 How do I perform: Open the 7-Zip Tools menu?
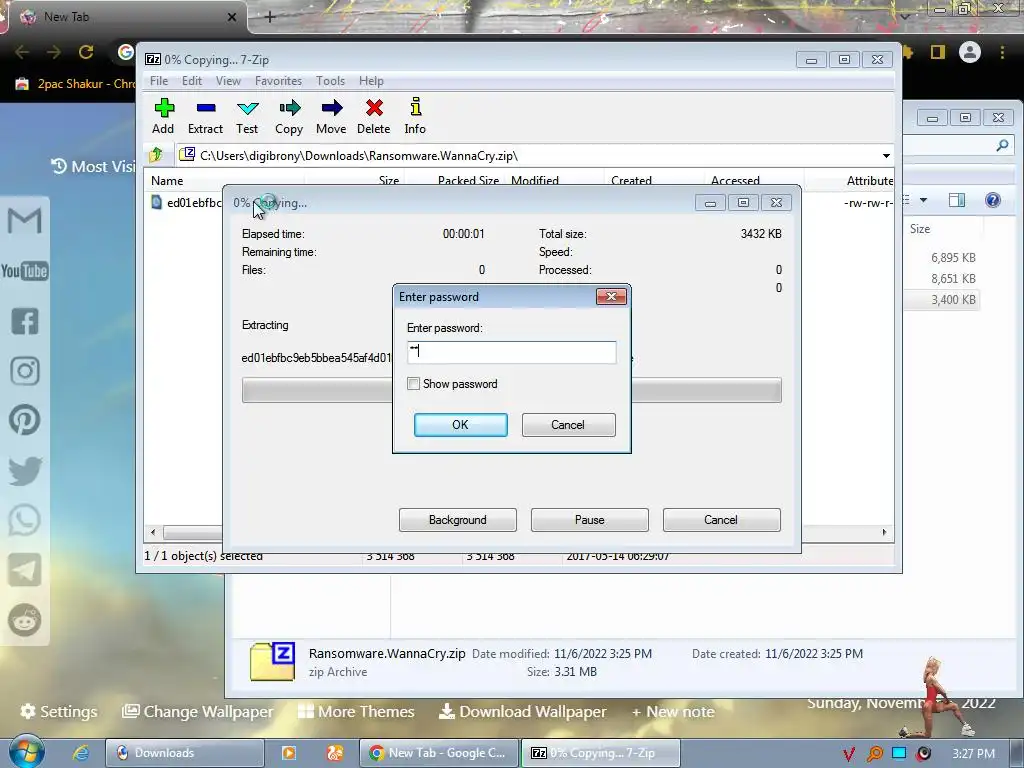click(x=330, y=81)
